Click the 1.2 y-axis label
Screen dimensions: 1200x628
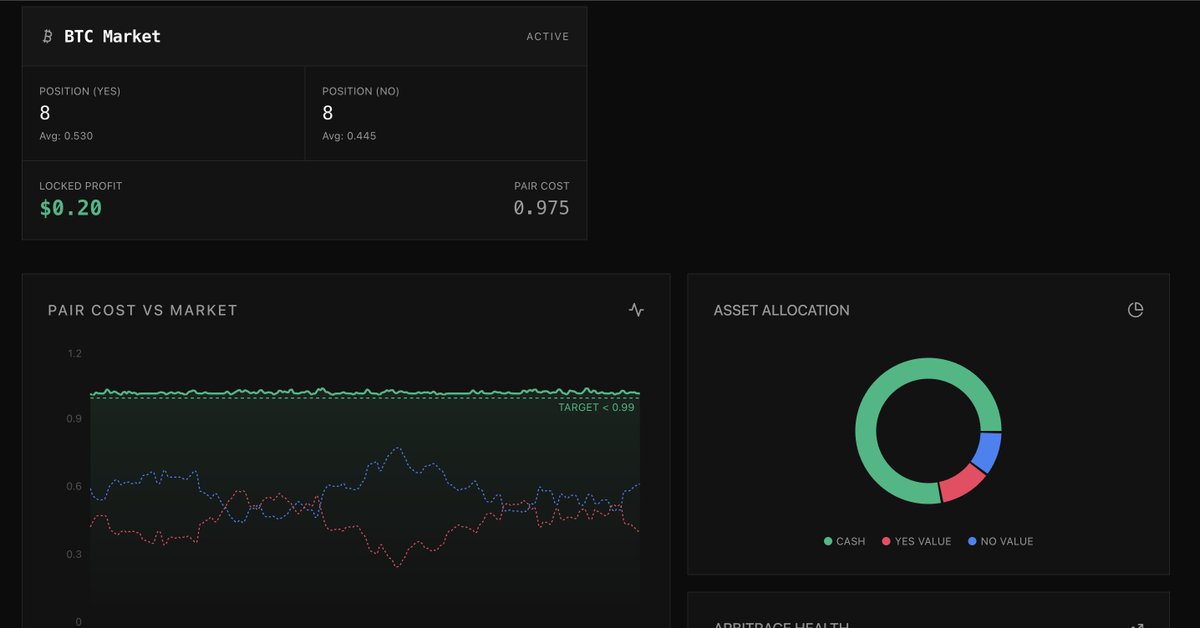(74, 354)
